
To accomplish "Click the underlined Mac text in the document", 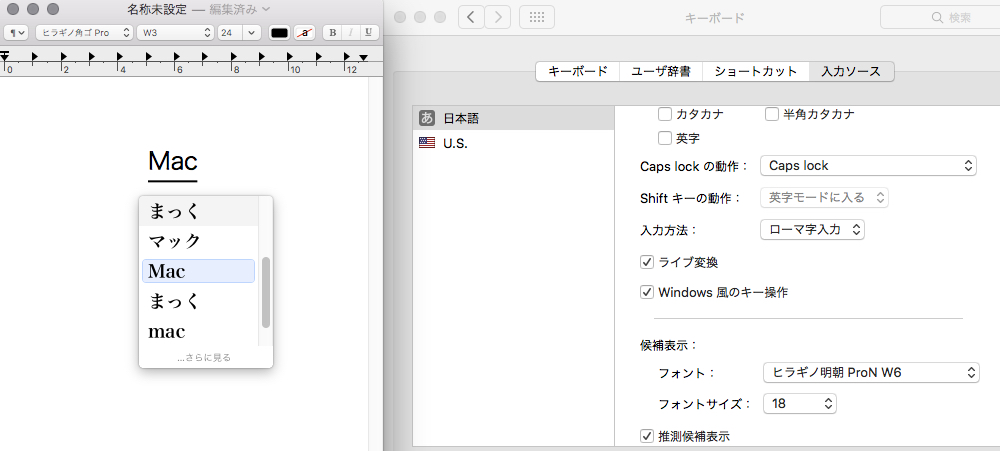I will 173,162.
